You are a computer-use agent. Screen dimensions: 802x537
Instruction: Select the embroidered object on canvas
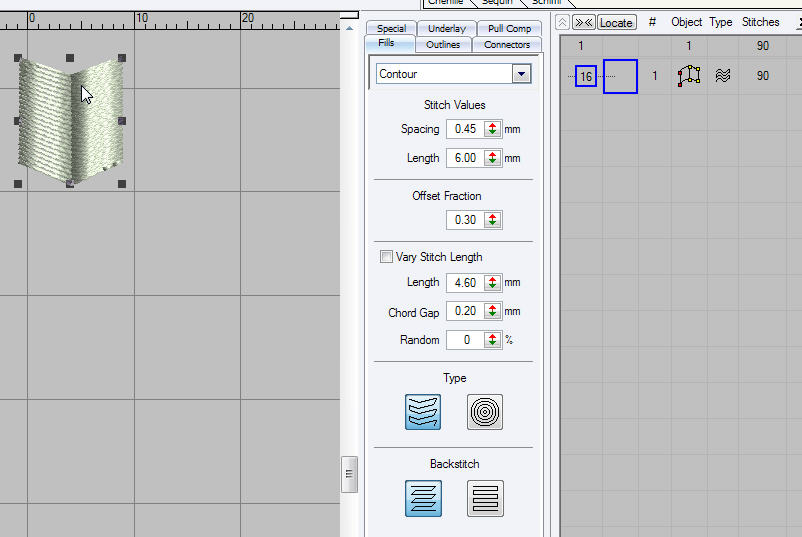pos(71,121)
